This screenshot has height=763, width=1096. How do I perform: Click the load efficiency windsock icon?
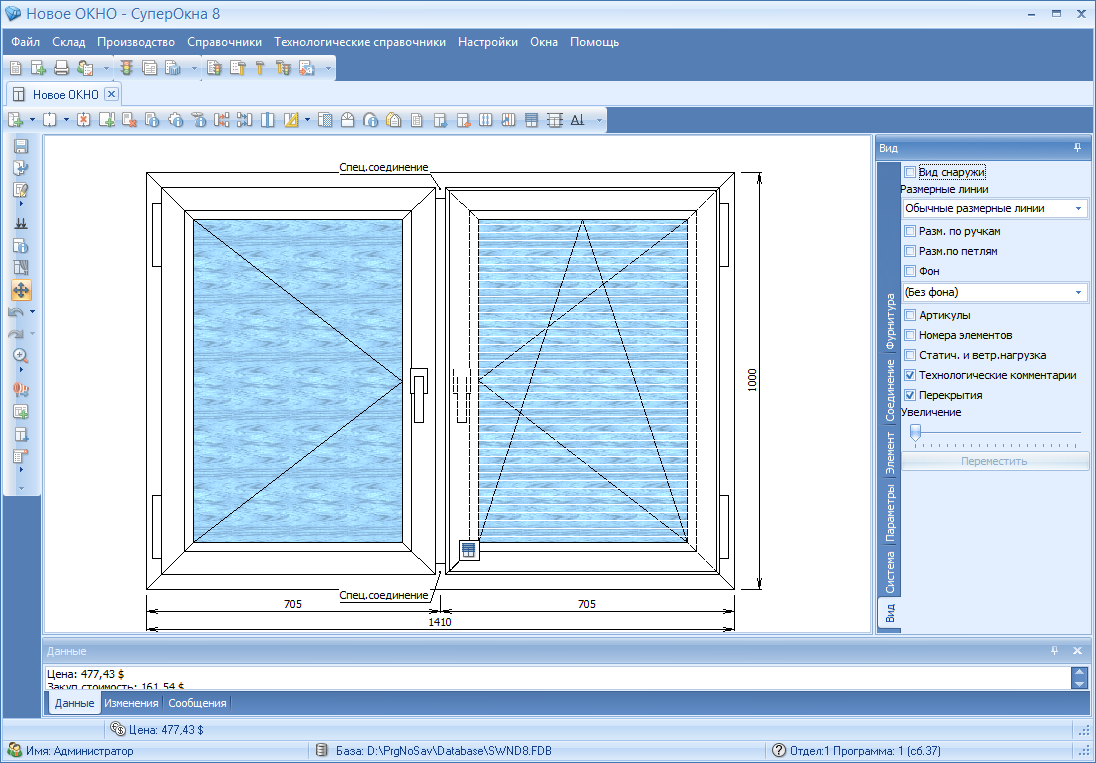[x=21, y=389]
